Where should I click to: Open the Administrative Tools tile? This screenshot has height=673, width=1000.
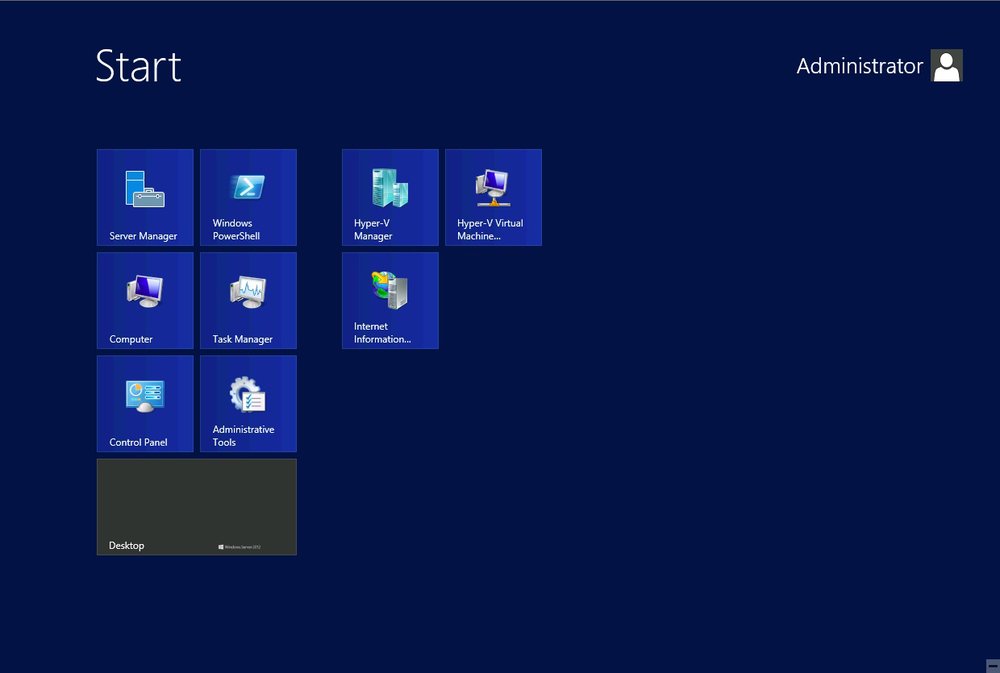pos(248,404)
